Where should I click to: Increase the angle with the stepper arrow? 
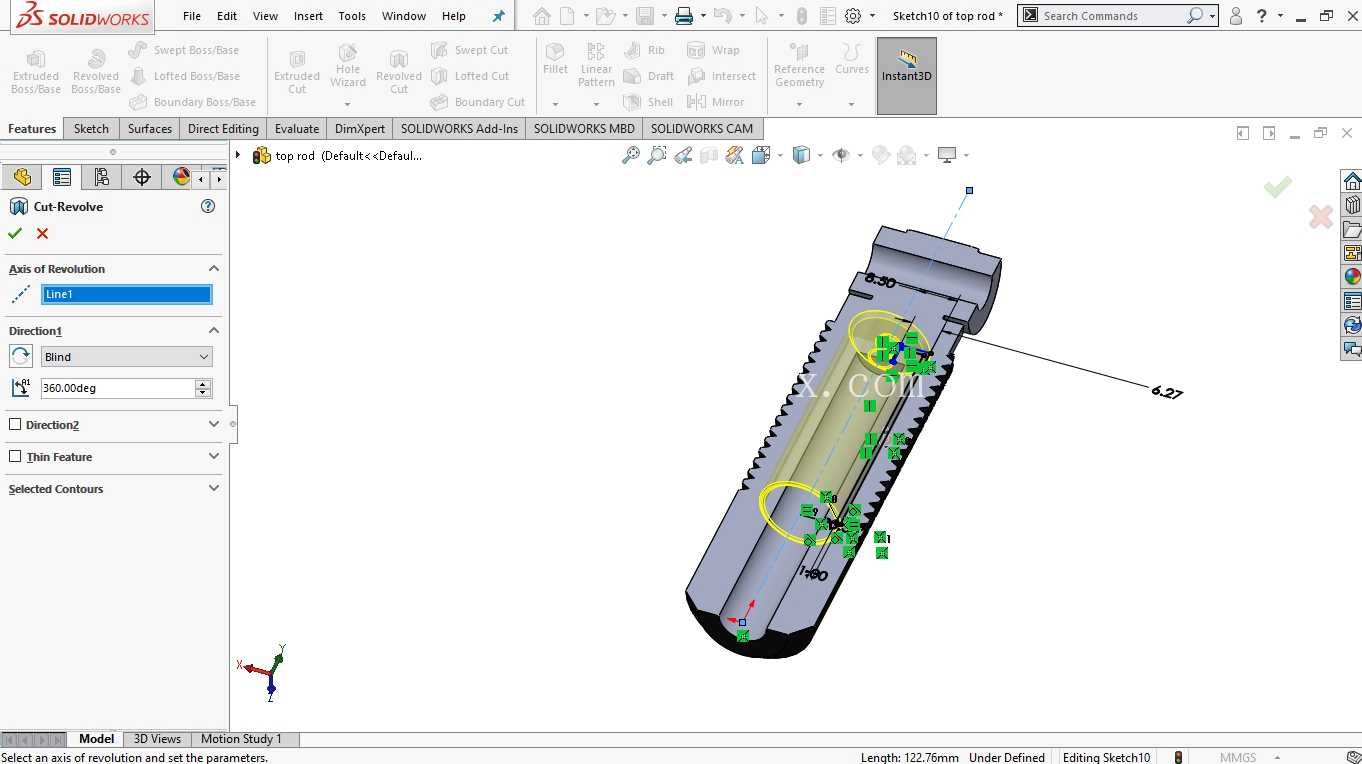pyautogui.click(x=203, y=383)
